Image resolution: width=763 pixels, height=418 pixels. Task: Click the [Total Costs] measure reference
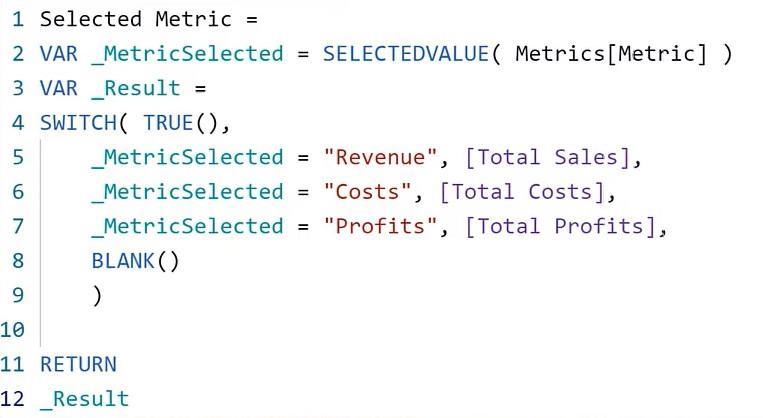(x=522, y=192)
